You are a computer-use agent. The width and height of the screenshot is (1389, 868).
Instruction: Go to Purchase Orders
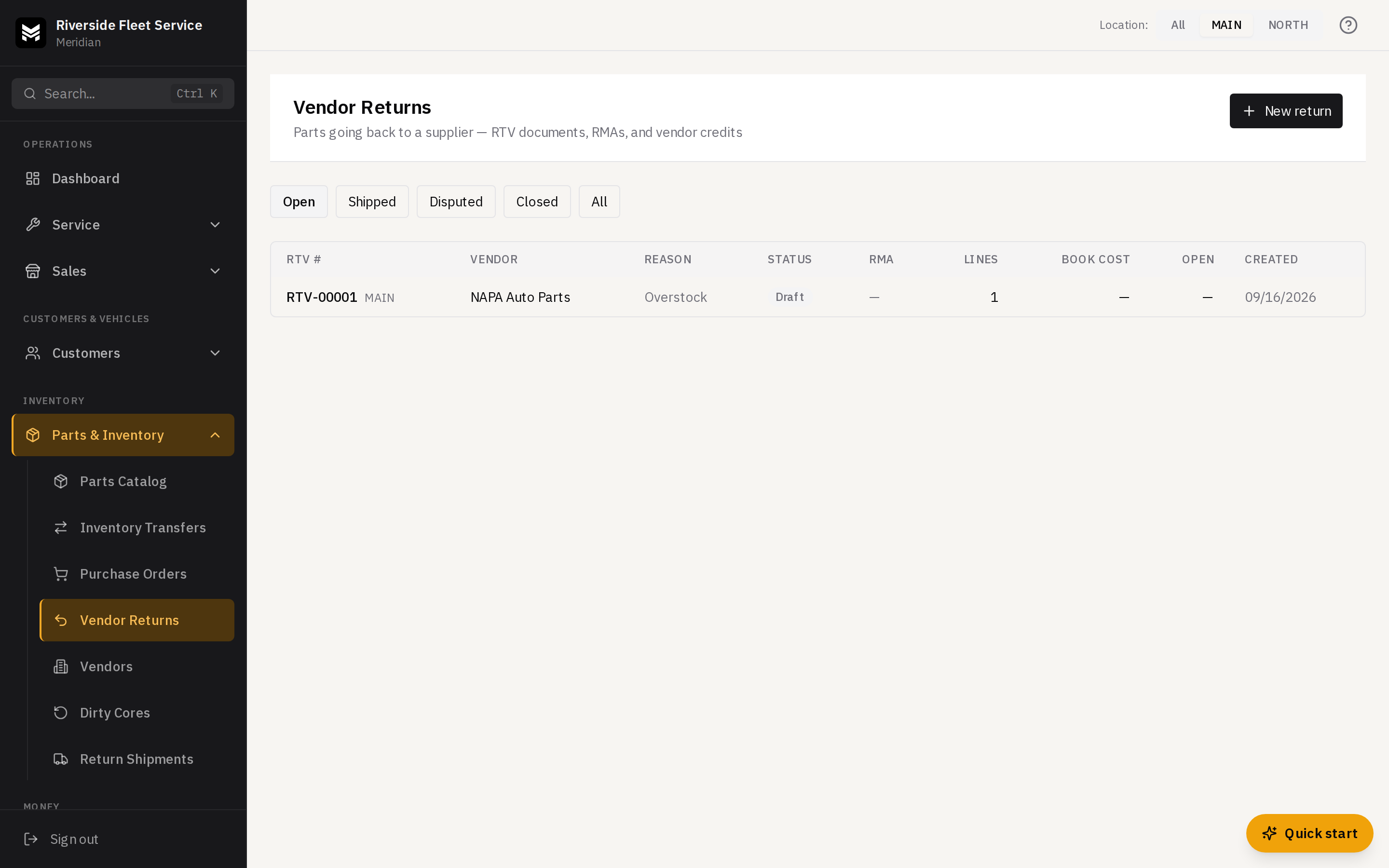pos(136,574)
